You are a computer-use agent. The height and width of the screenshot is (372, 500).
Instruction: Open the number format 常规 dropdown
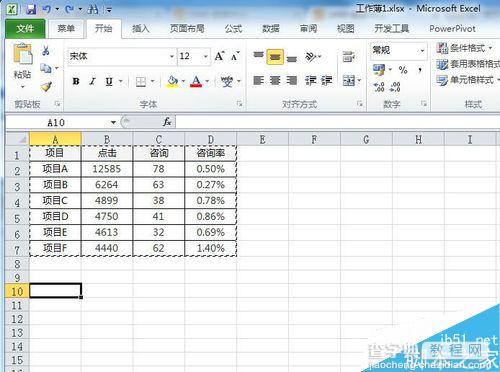[x=422, y=51]
